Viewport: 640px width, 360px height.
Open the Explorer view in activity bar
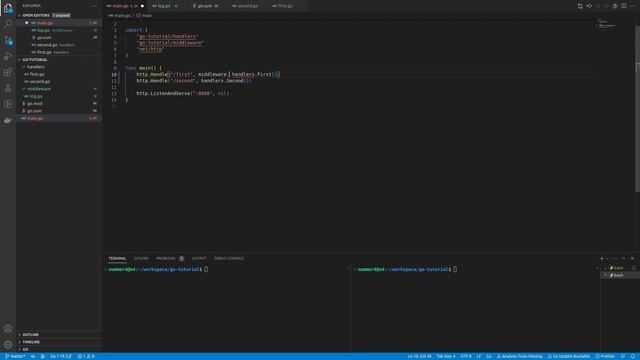[x=8, y=8]
